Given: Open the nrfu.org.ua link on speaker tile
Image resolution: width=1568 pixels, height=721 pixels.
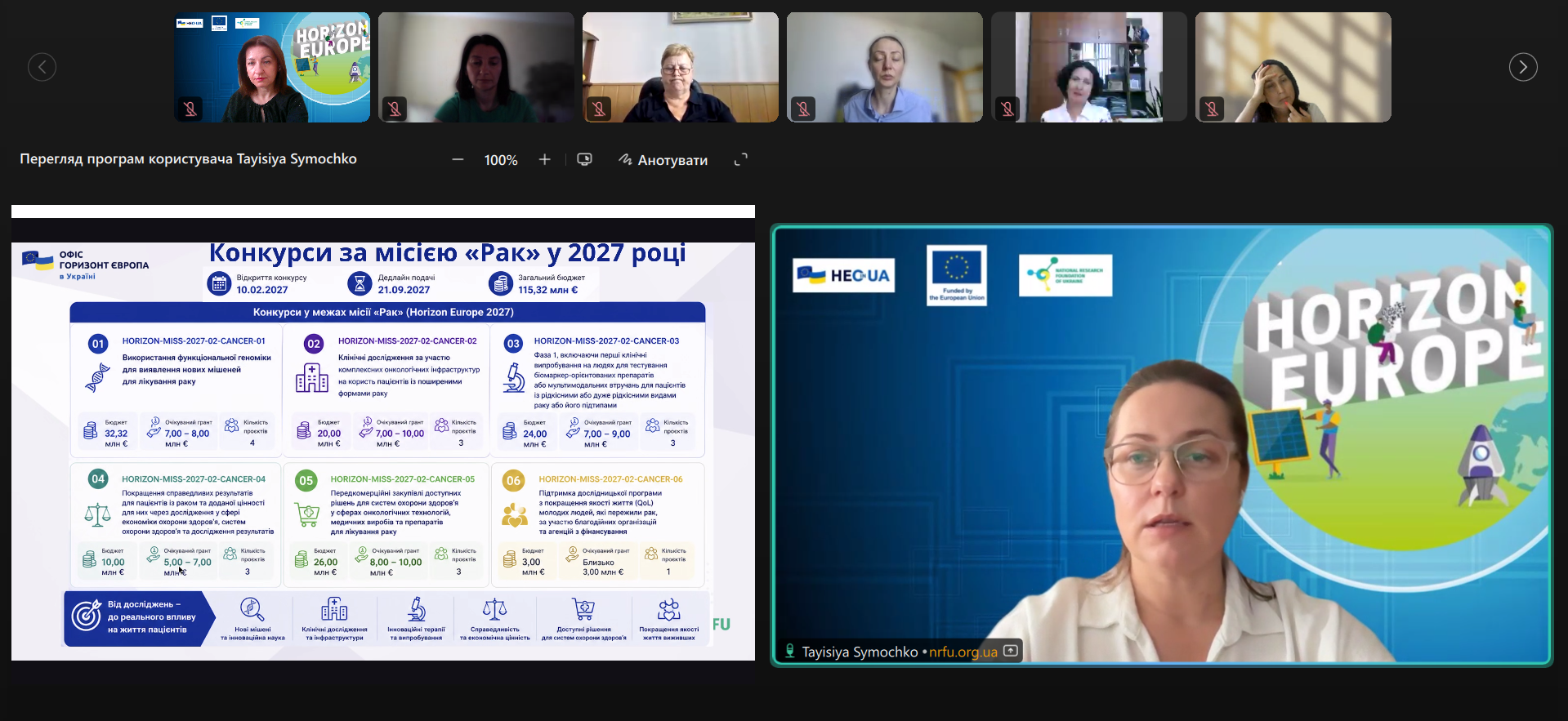Looking at the screenshot, I should tap(963, 652).
